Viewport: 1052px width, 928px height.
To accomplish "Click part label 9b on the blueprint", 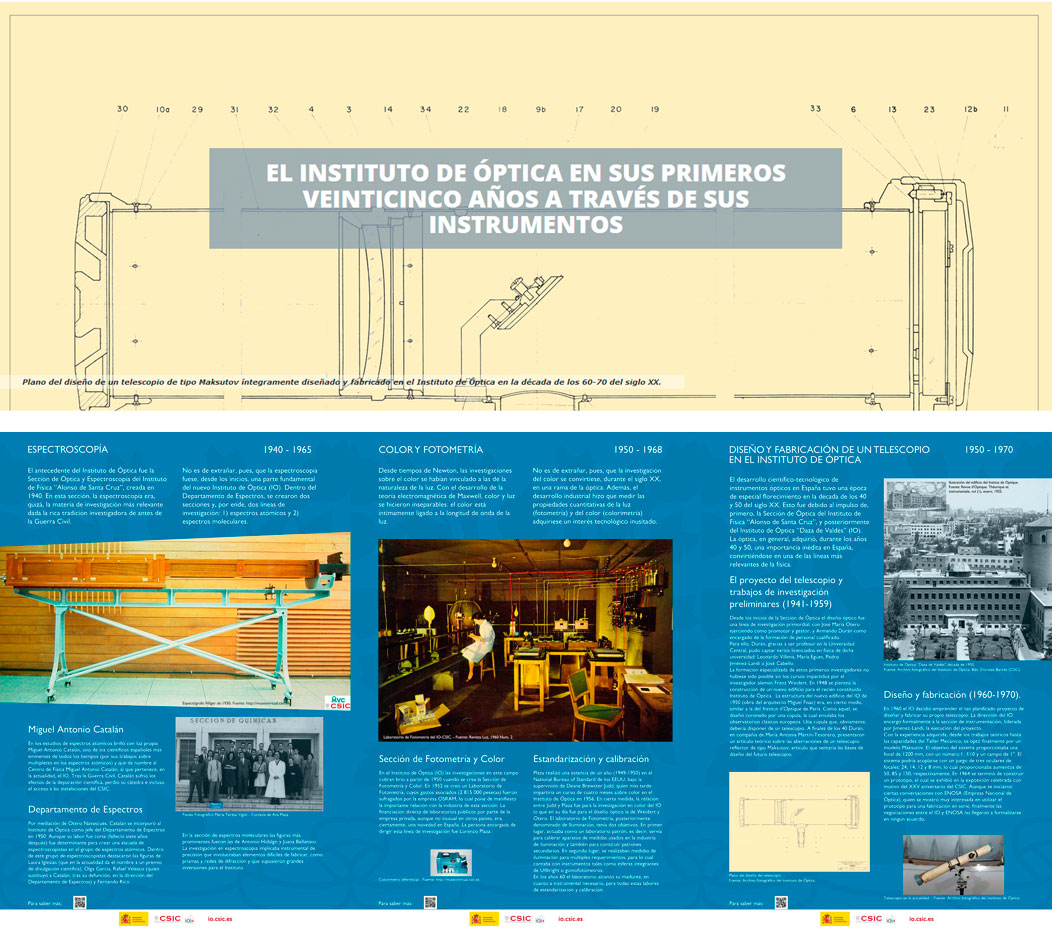I will 541,109.
